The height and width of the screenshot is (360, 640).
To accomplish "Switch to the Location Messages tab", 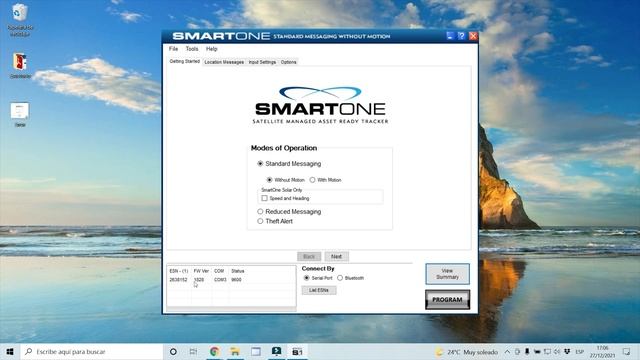I will [224, 62].
